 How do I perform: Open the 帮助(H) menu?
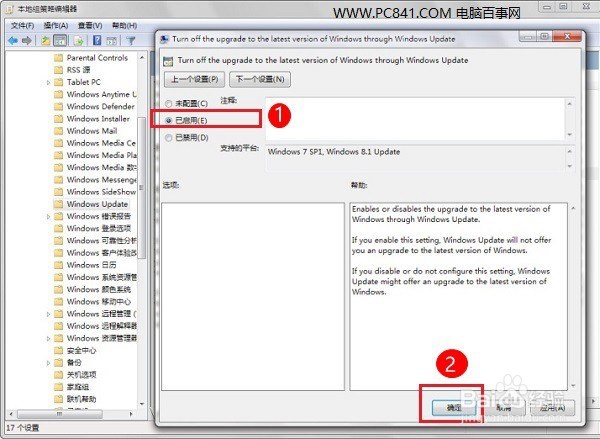pyautogui.click(x=124, y=26)
